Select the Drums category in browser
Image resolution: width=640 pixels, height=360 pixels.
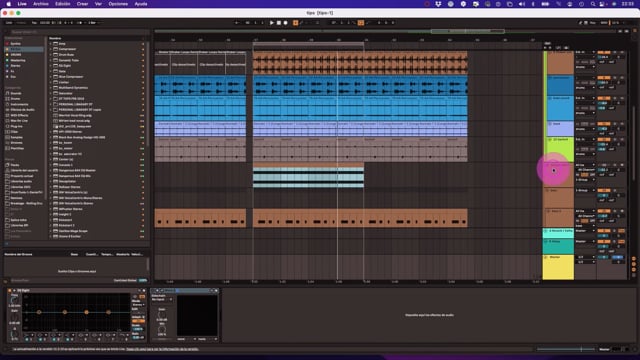click(x=16, y=99)
